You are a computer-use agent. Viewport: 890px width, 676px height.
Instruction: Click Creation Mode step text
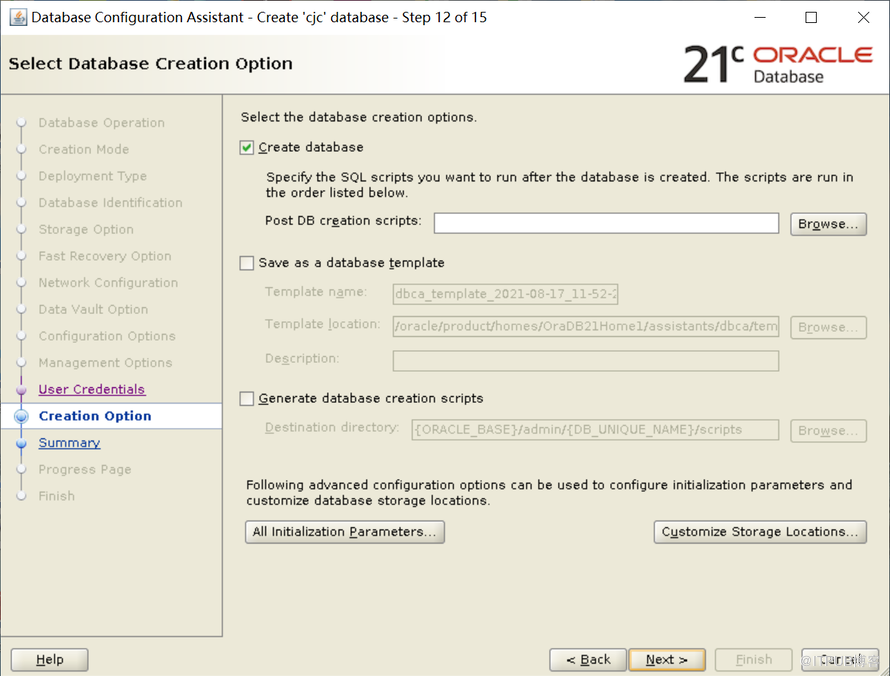tap(84, 149)
